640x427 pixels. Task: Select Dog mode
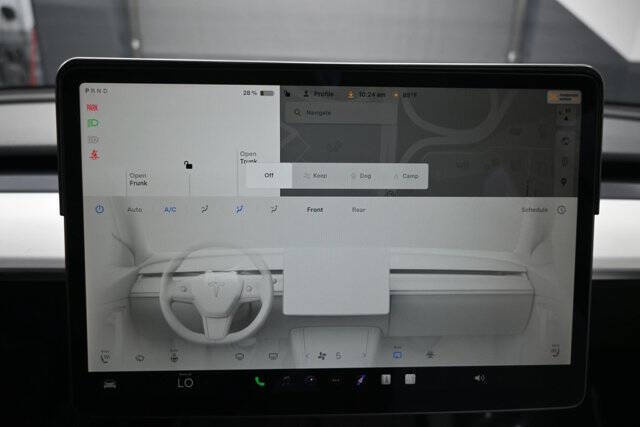tap(361, 176)
